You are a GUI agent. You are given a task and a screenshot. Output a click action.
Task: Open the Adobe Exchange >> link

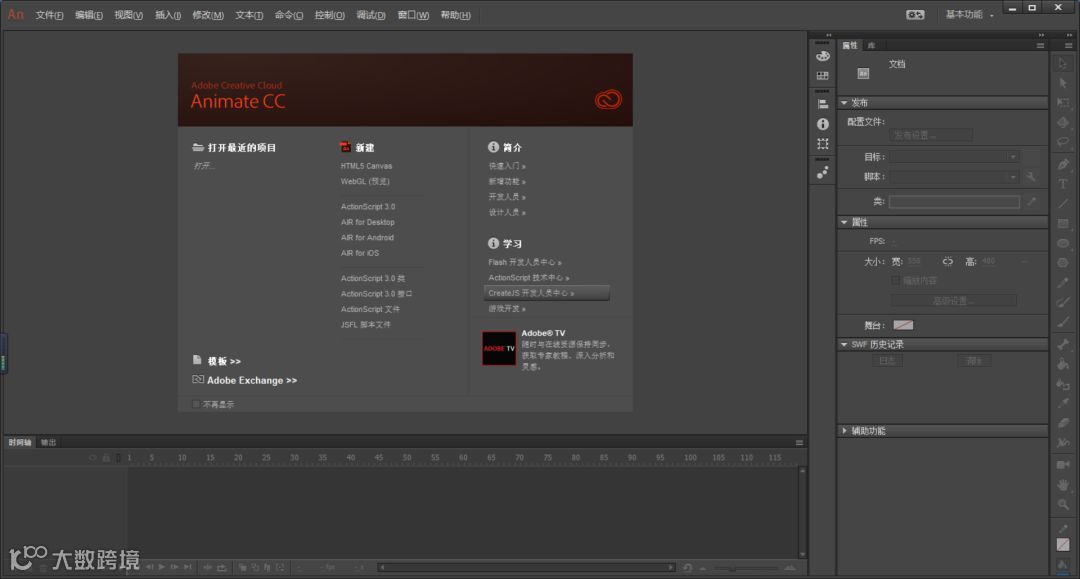pyautogui.click(x=252, y=380)
